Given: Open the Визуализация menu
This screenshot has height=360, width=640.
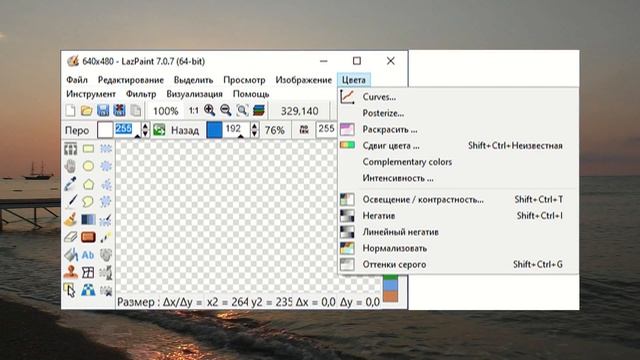Looking at the screenshot, I should (x=194, y=94).
